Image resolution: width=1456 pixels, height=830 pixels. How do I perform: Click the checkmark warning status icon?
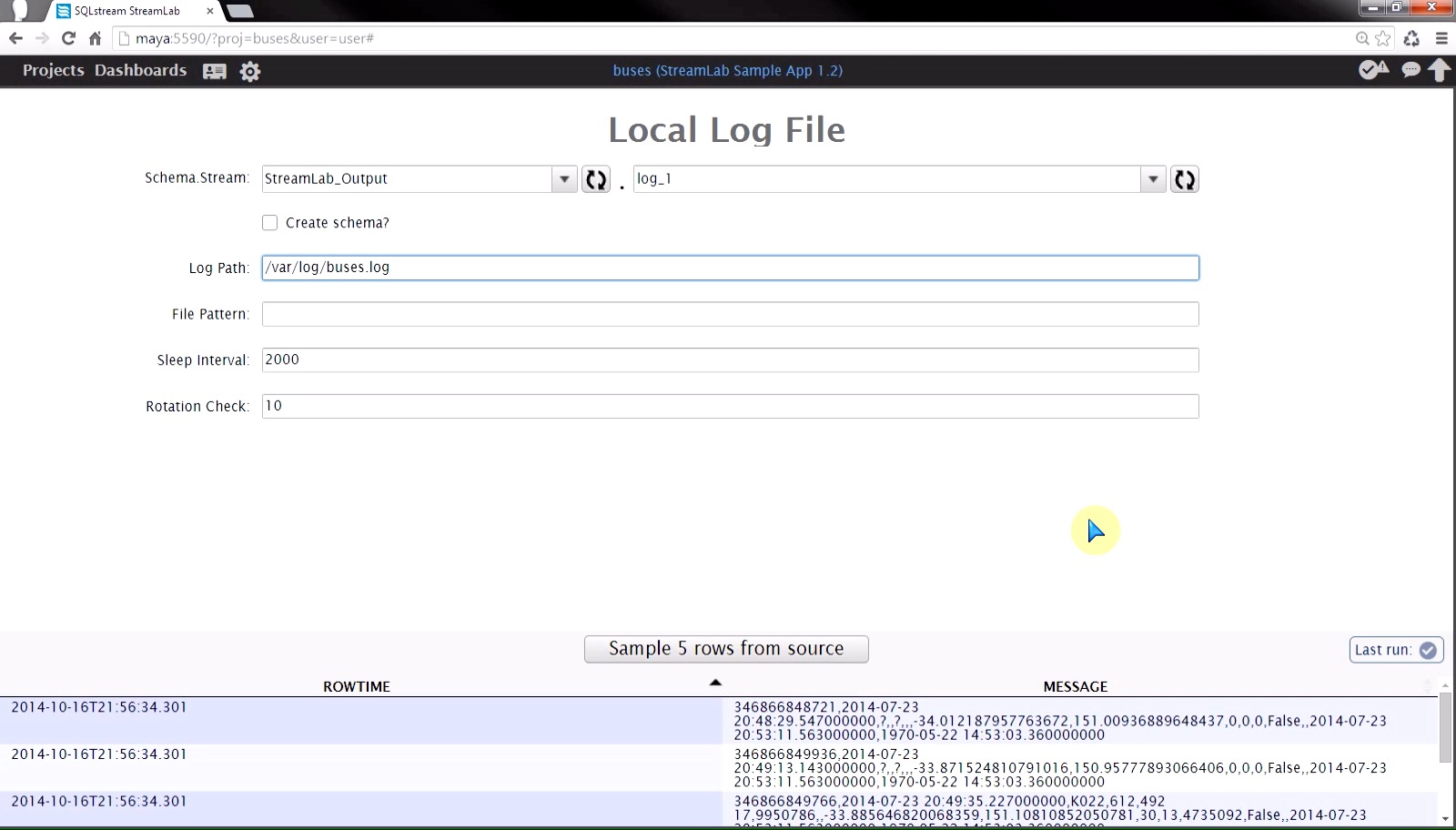coord(1373,69)
